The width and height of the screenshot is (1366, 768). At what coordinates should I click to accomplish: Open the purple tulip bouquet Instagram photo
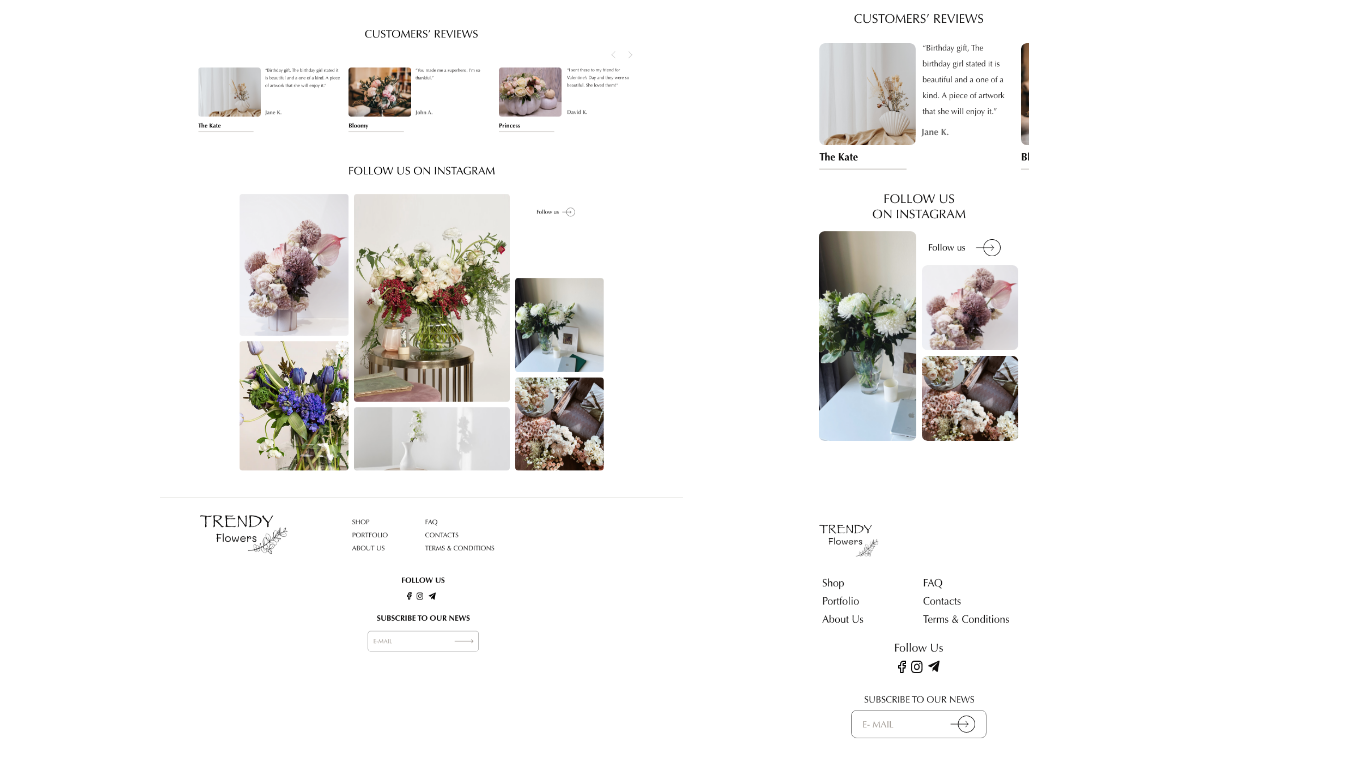(x=294, y=406)
